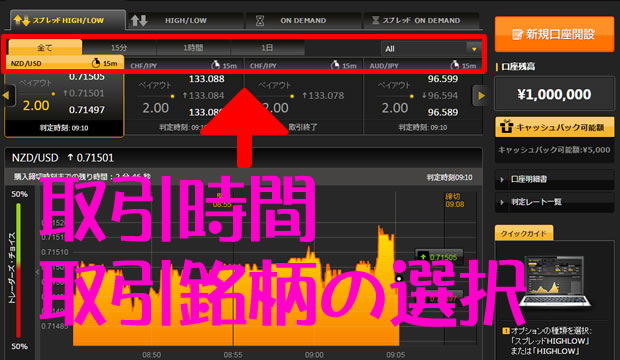This screenshot has height=360, width=620.
Task: Expand the 判定レート一覧 section
Action: pos(554,202)
